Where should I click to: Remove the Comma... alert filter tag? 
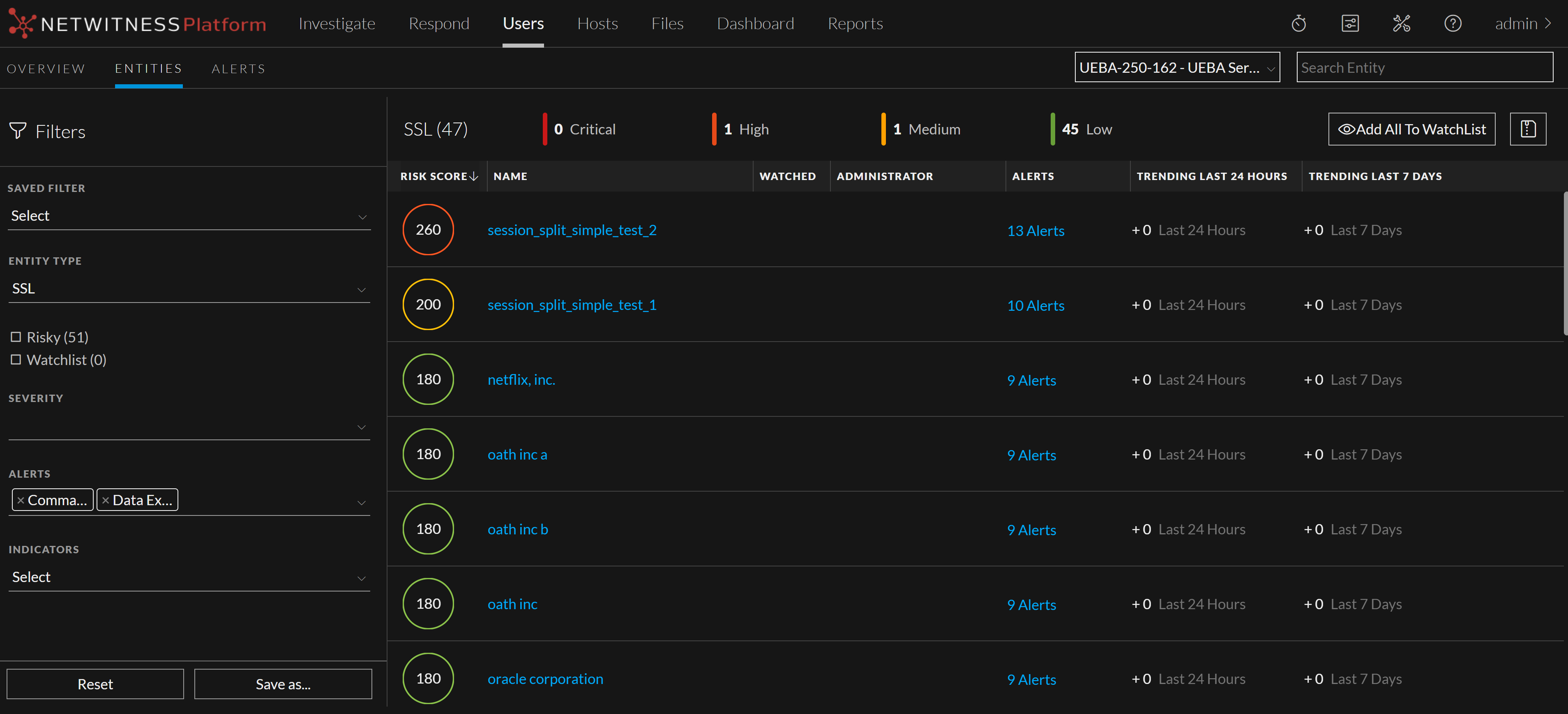21,500
